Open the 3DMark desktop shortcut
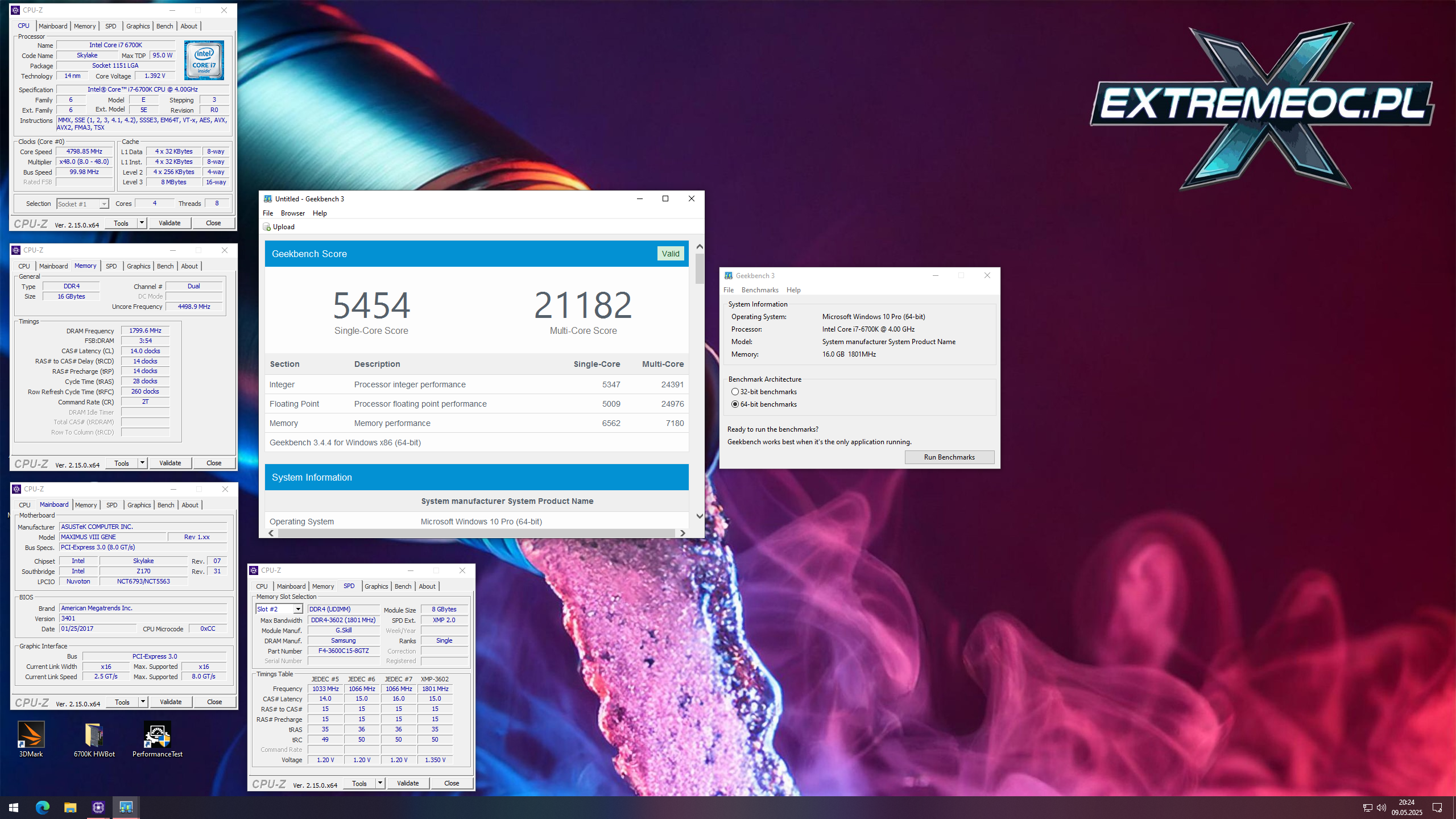 click(x=31, y=735)
